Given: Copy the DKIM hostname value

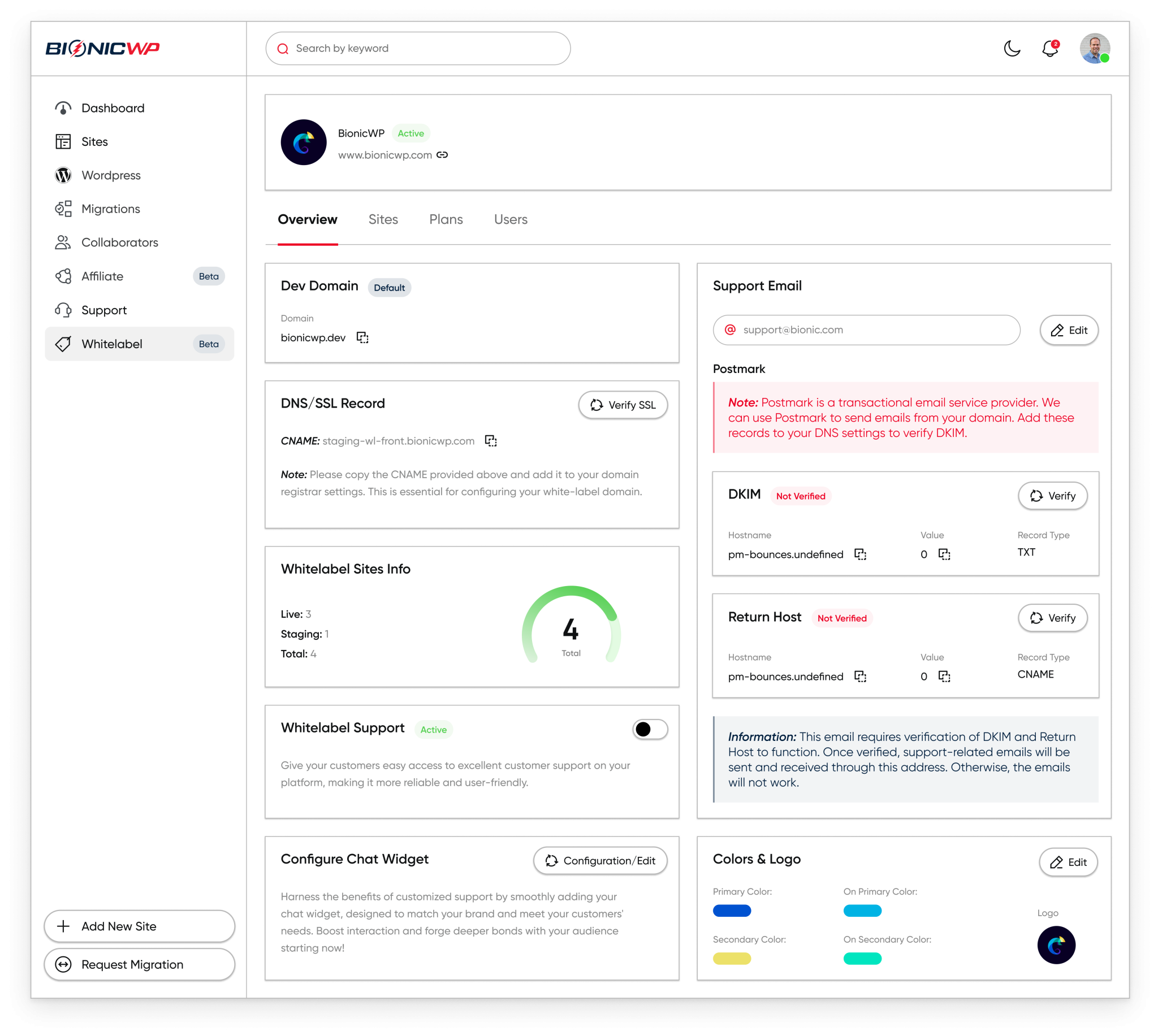Looking at the screenshot, I should pyautogui.click(x=861, y=554).
